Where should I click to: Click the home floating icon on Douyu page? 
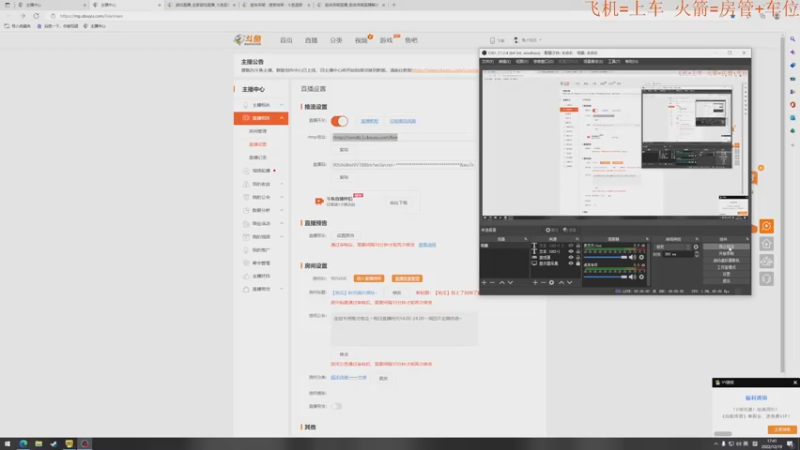click(766, 244)
